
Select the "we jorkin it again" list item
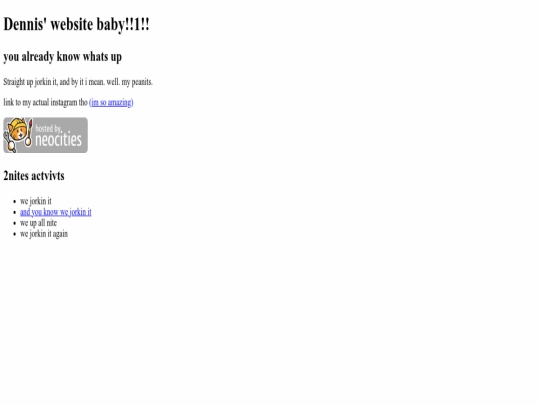[x=44, y=234]
